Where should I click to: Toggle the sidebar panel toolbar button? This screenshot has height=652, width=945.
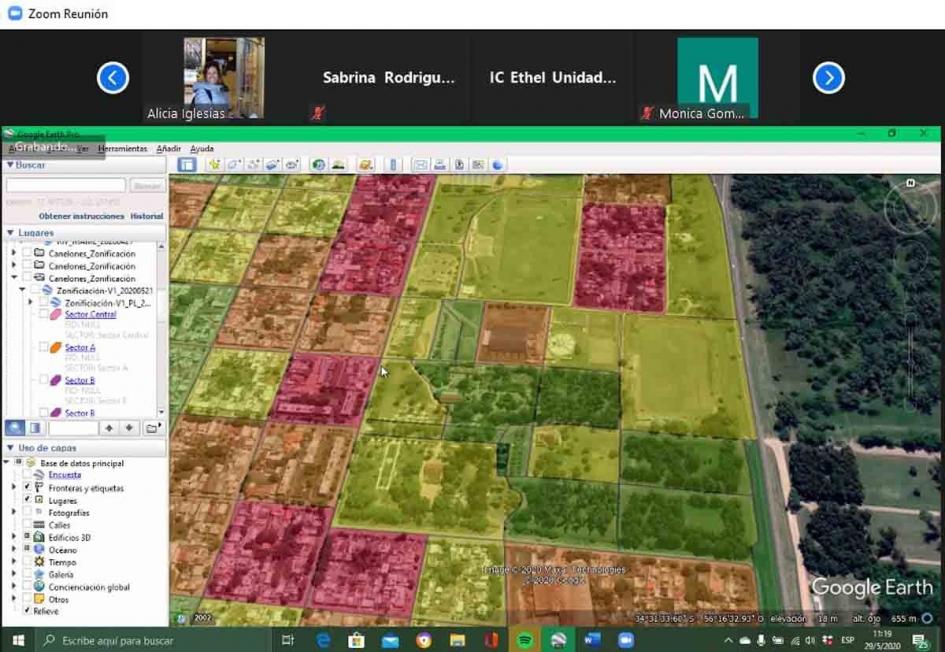187,165
